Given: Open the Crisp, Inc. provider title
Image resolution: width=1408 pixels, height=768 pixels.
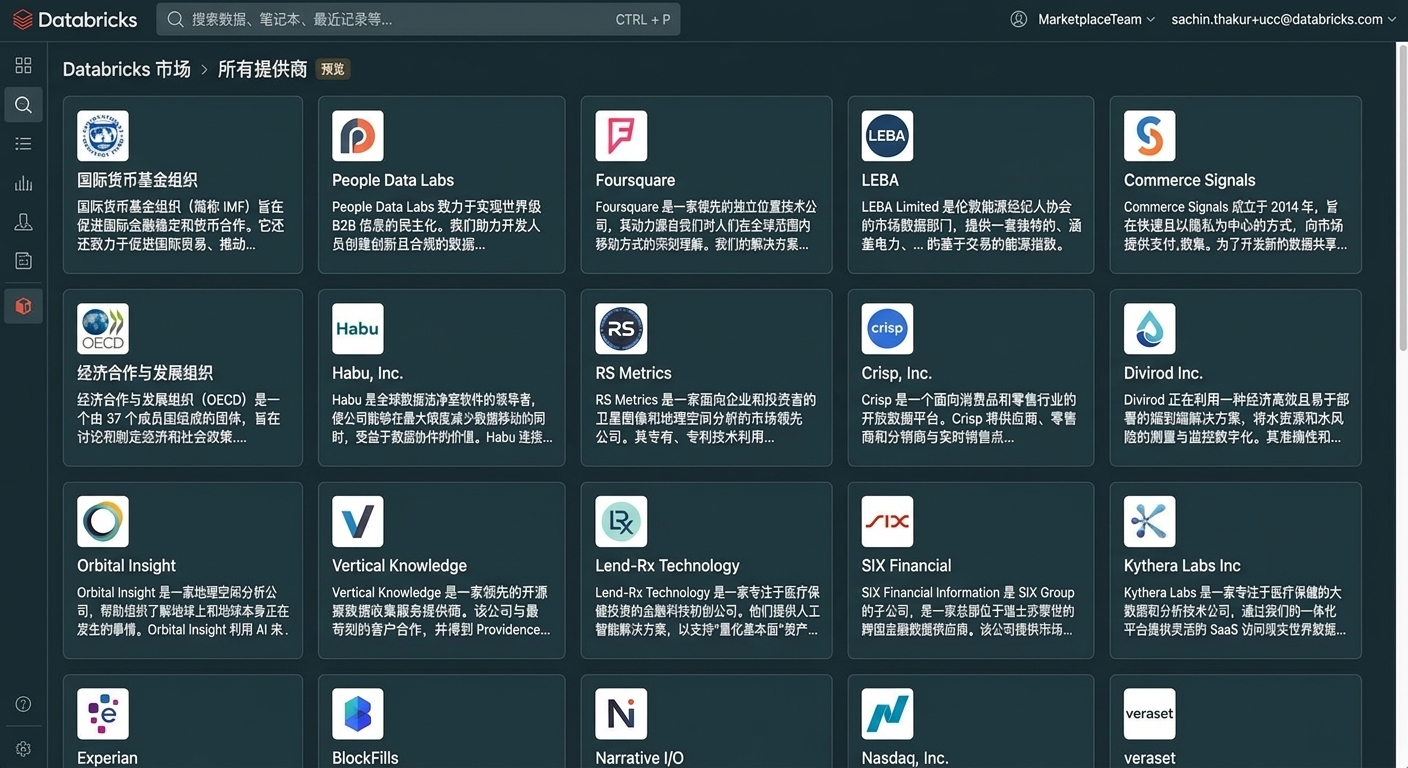Looking at the screenshot, I should [x=897, y=373].
